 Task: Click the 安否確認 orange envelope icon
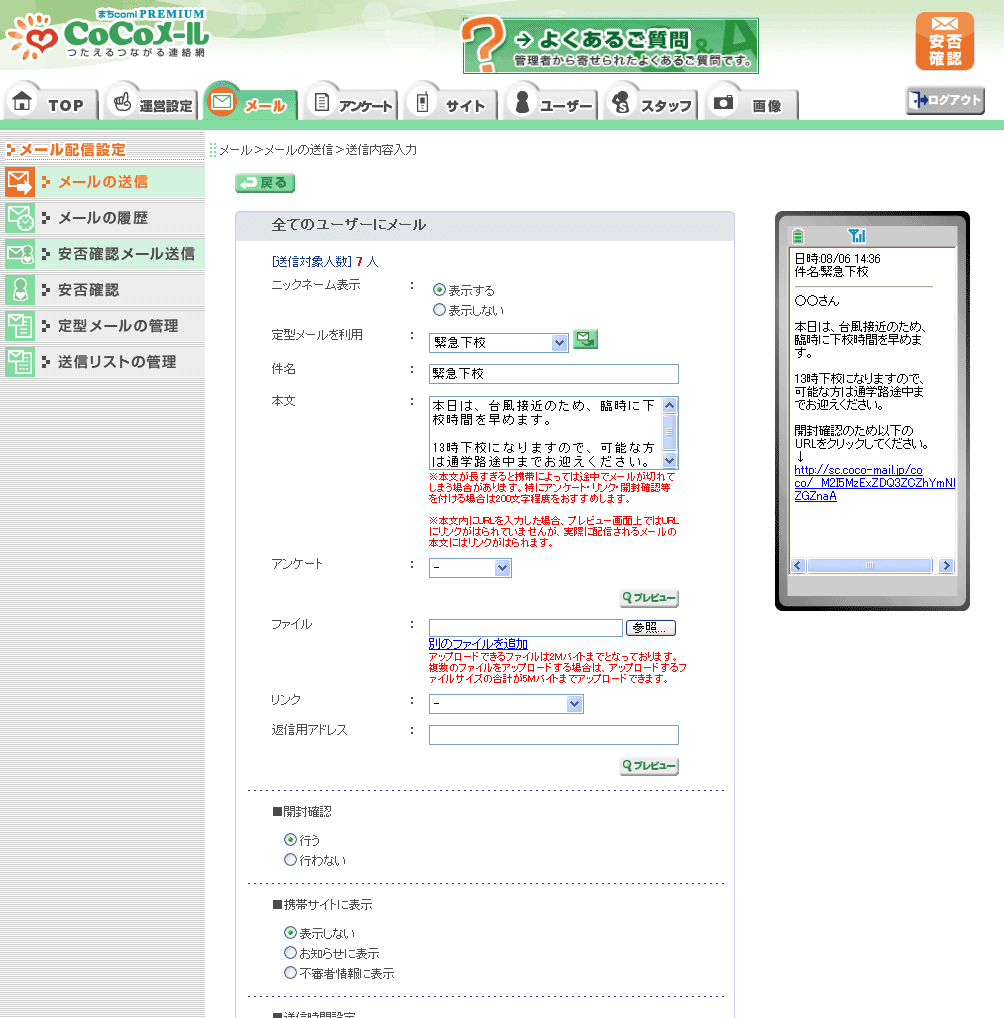[x=944, y=41]
